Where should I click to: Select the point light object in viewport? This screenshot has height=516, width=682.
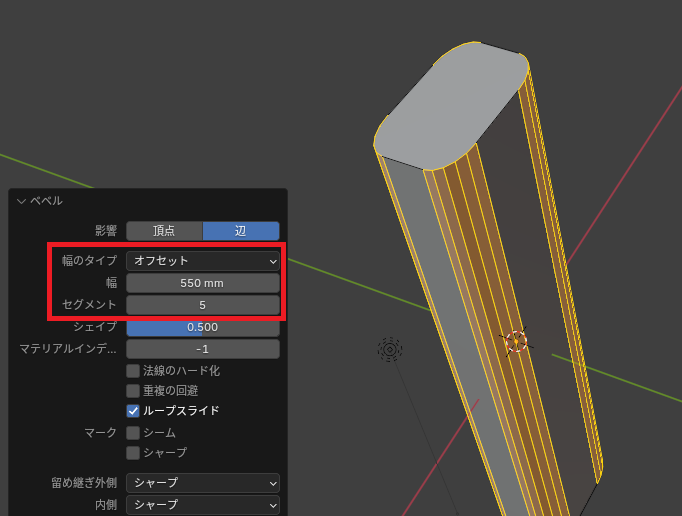click(x=389, y=349)
